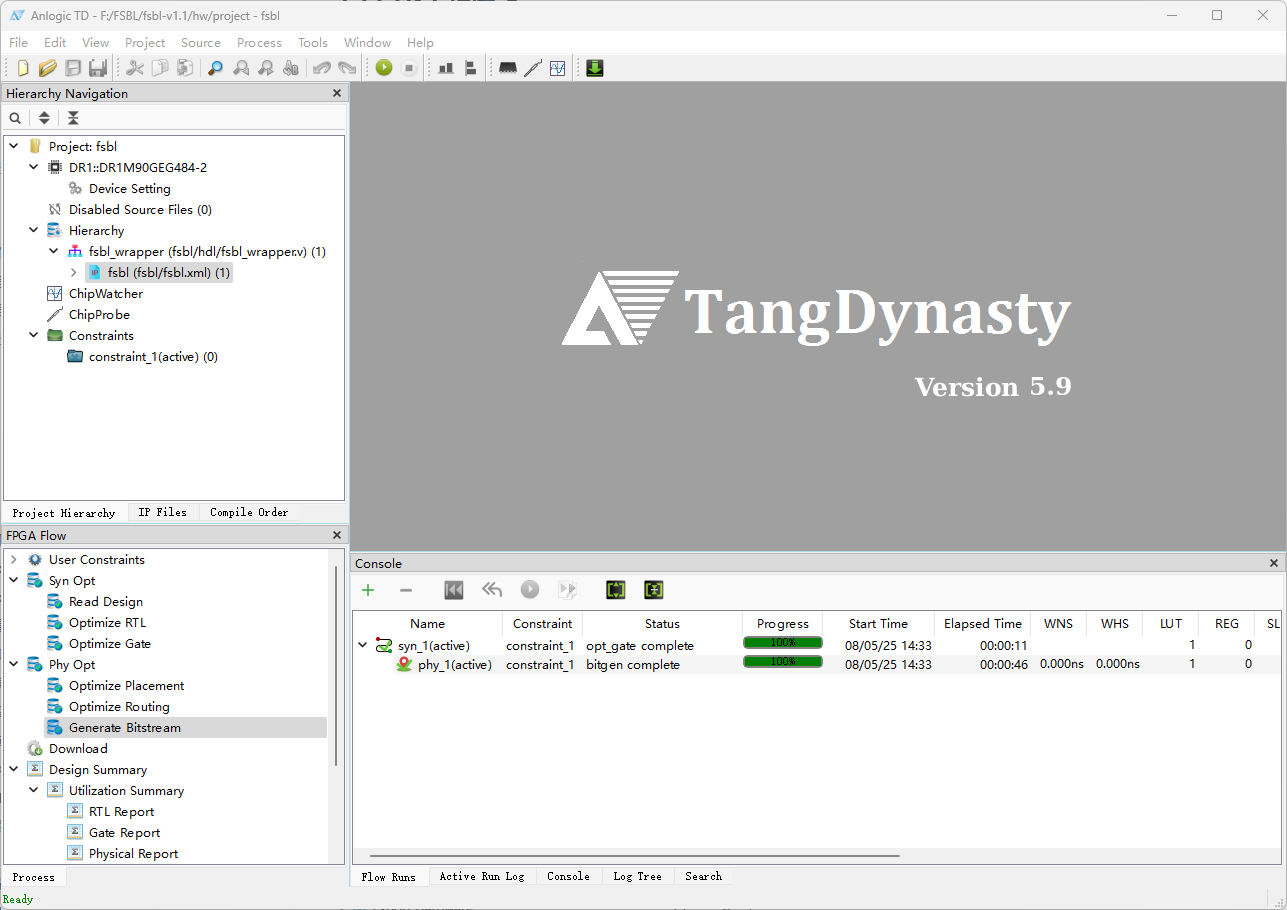The image size is (1287, 910).
Task: Collapse the Utilization Summary node
Action: (34, 790)
